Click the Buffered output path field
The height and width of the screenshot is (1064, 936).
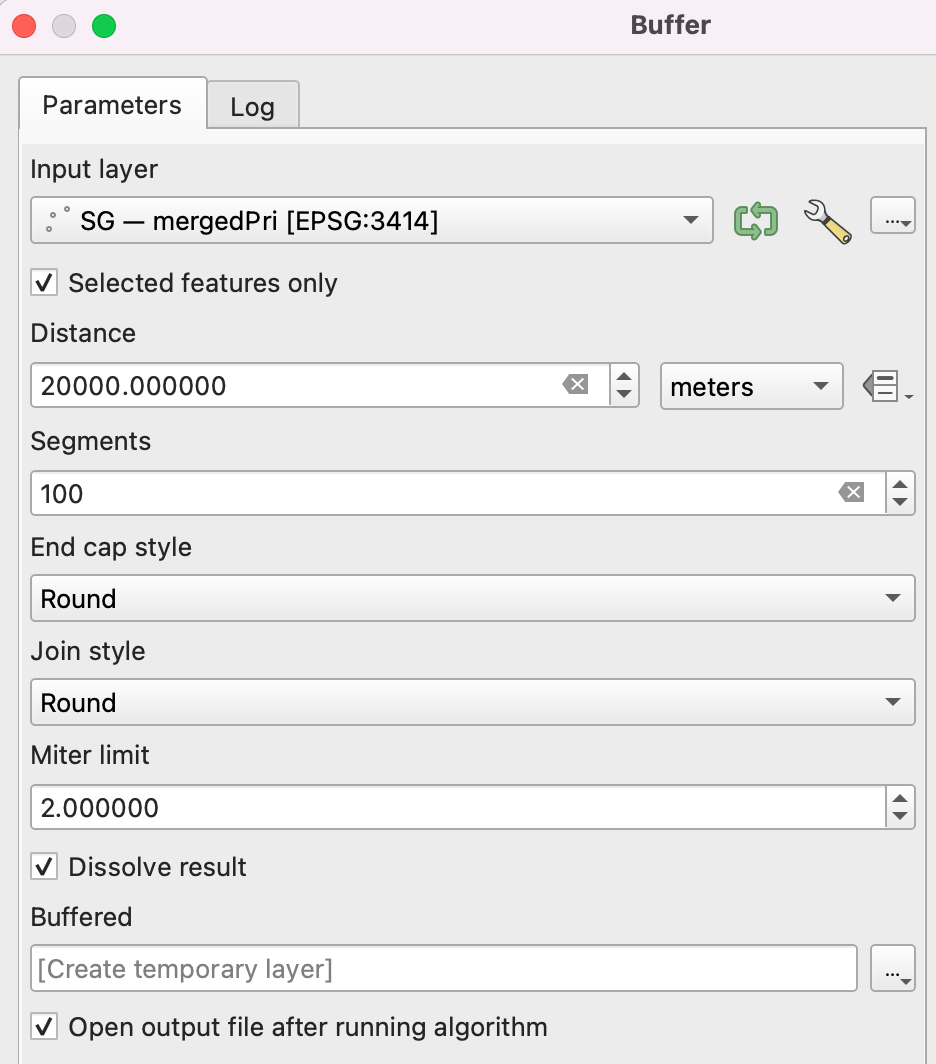click(x=443, y=968)
